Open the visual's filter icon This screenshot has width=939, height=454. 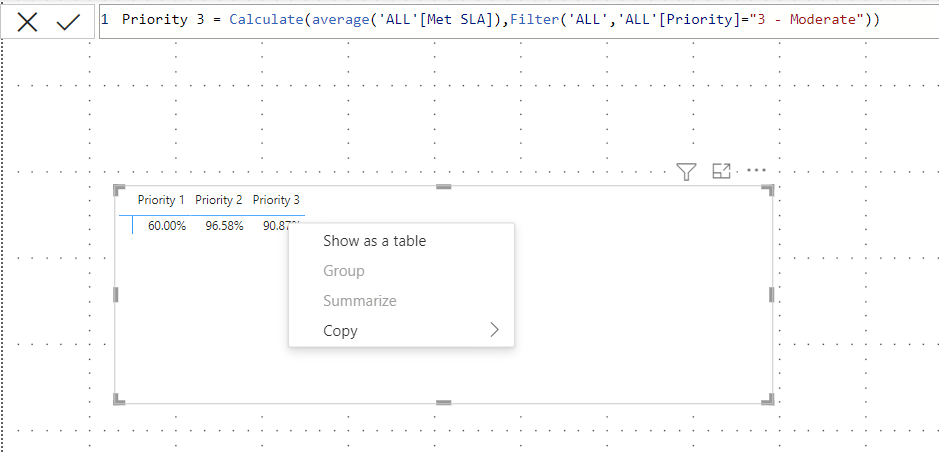[x=686, y=172]
